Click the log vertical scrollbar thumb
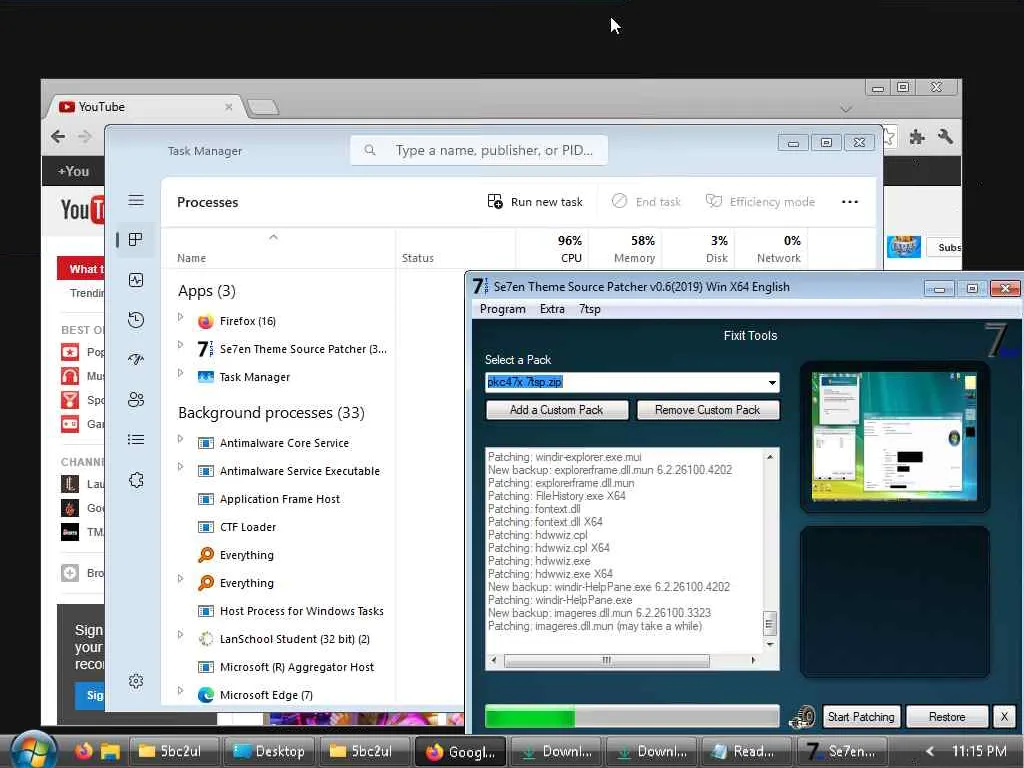The width and height of the screenshot is (1024, 768). click(x=769, y=623)
